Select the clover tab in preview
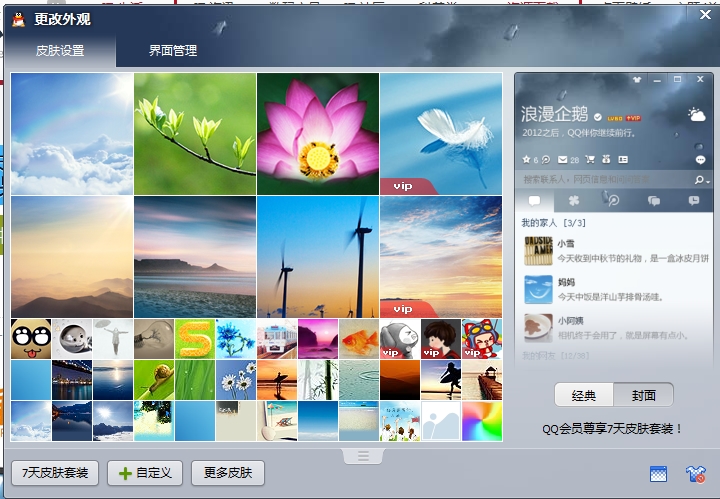 574,201
